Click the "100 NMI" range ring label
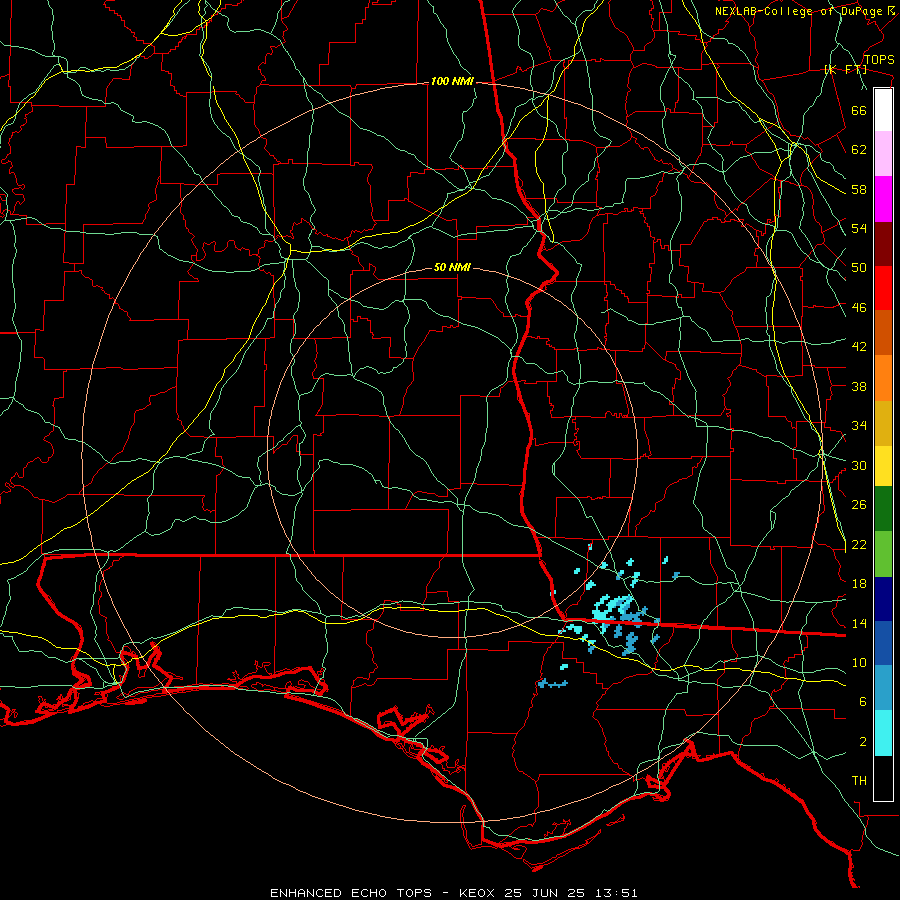 tap(452, 82)
